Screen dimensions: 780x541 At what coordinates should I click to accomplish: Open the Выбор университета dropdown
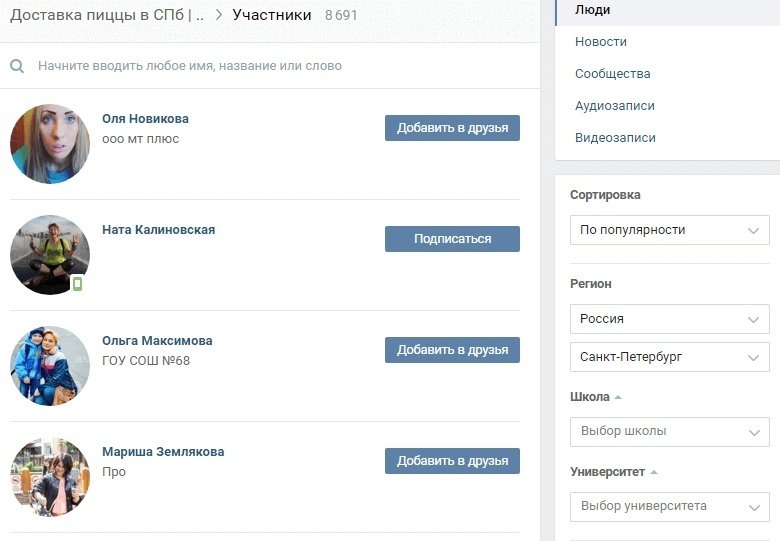coord(669,506)
